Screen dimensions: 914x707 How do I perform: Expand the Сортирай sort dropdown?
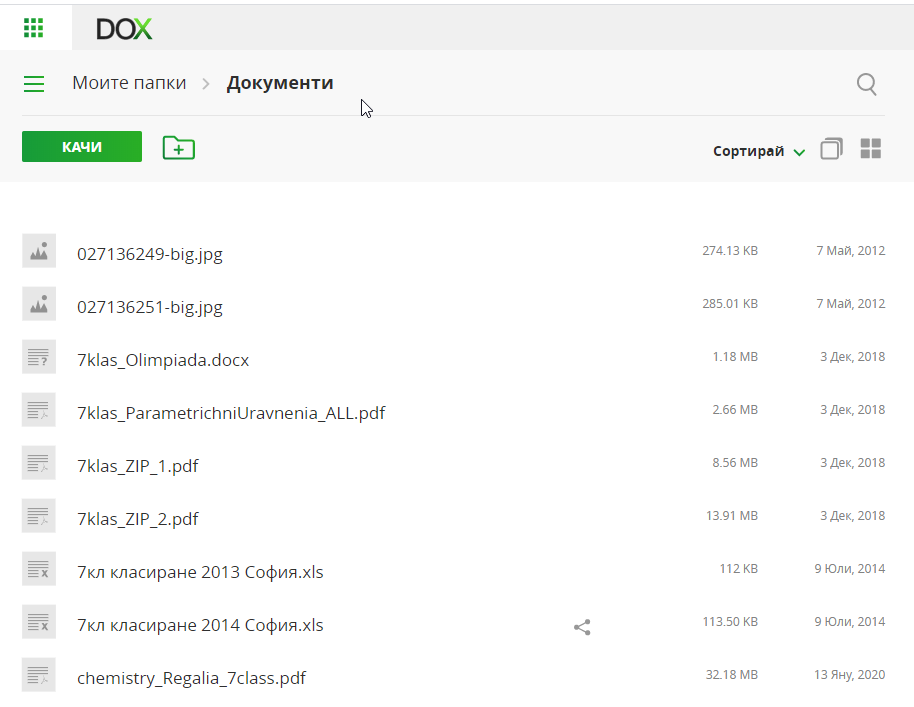click(748, 152)
